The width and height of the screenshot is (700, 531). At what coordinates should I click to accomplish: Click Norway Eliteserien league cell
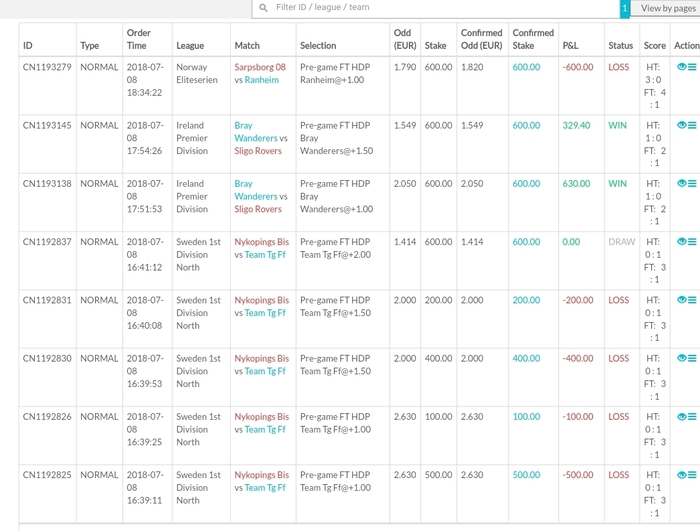(197, 73)
